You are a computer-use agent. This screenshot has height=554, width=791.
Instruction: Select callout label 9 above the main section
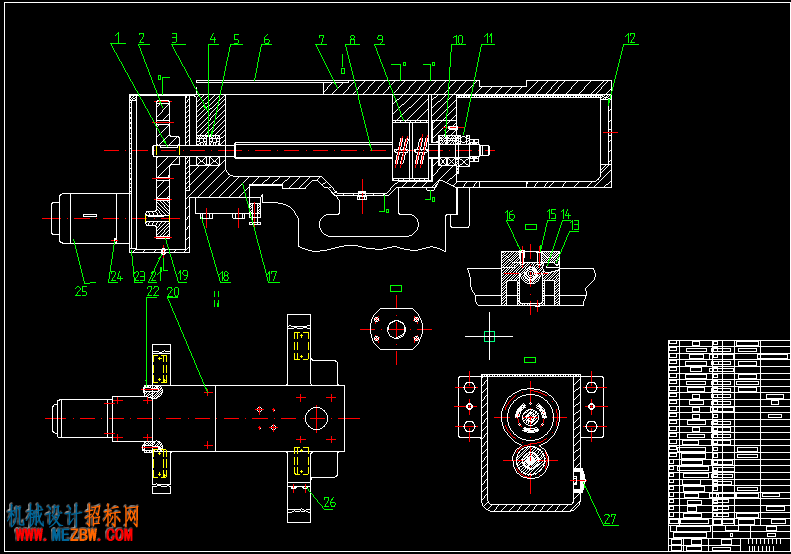coord(380,39)
